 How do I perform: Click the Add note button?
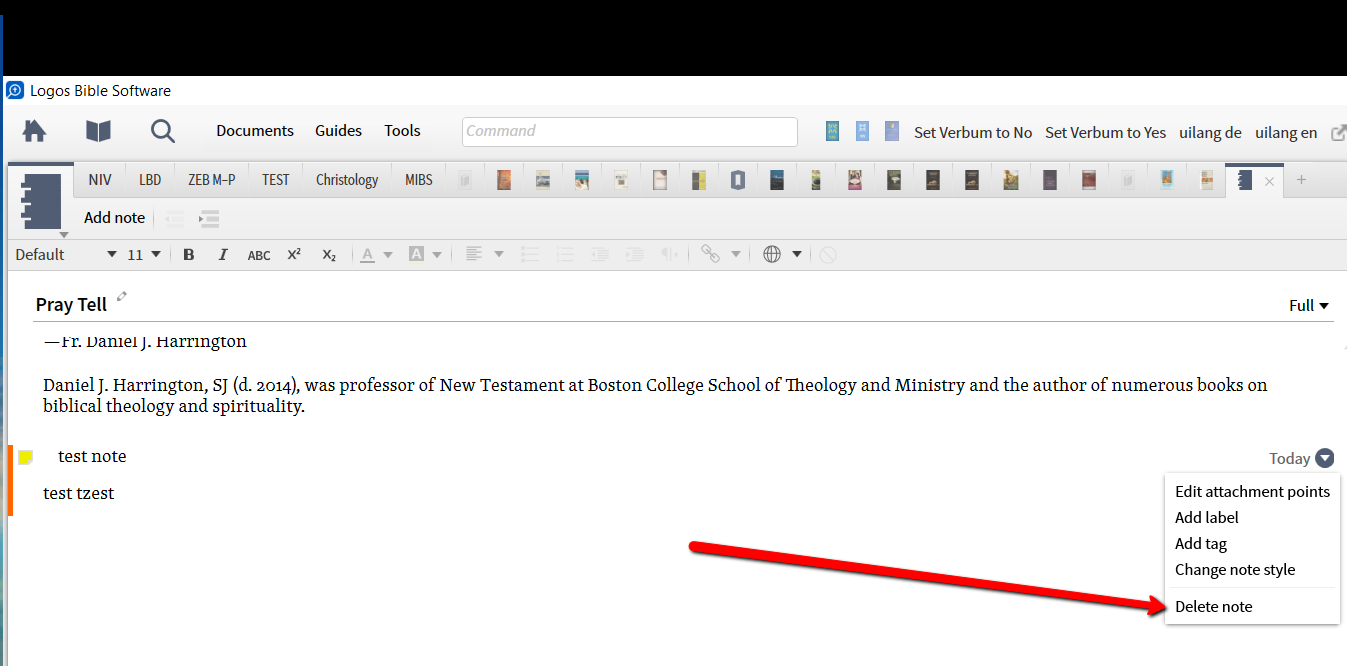click(x=114, y=218)
